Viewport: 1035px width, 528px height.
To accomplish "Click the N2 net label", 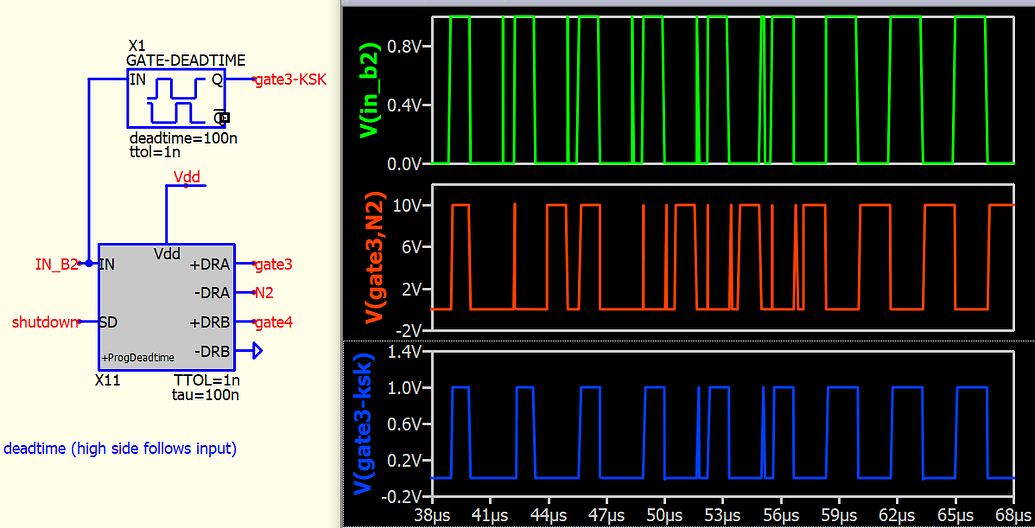I will tap(264, 293).
